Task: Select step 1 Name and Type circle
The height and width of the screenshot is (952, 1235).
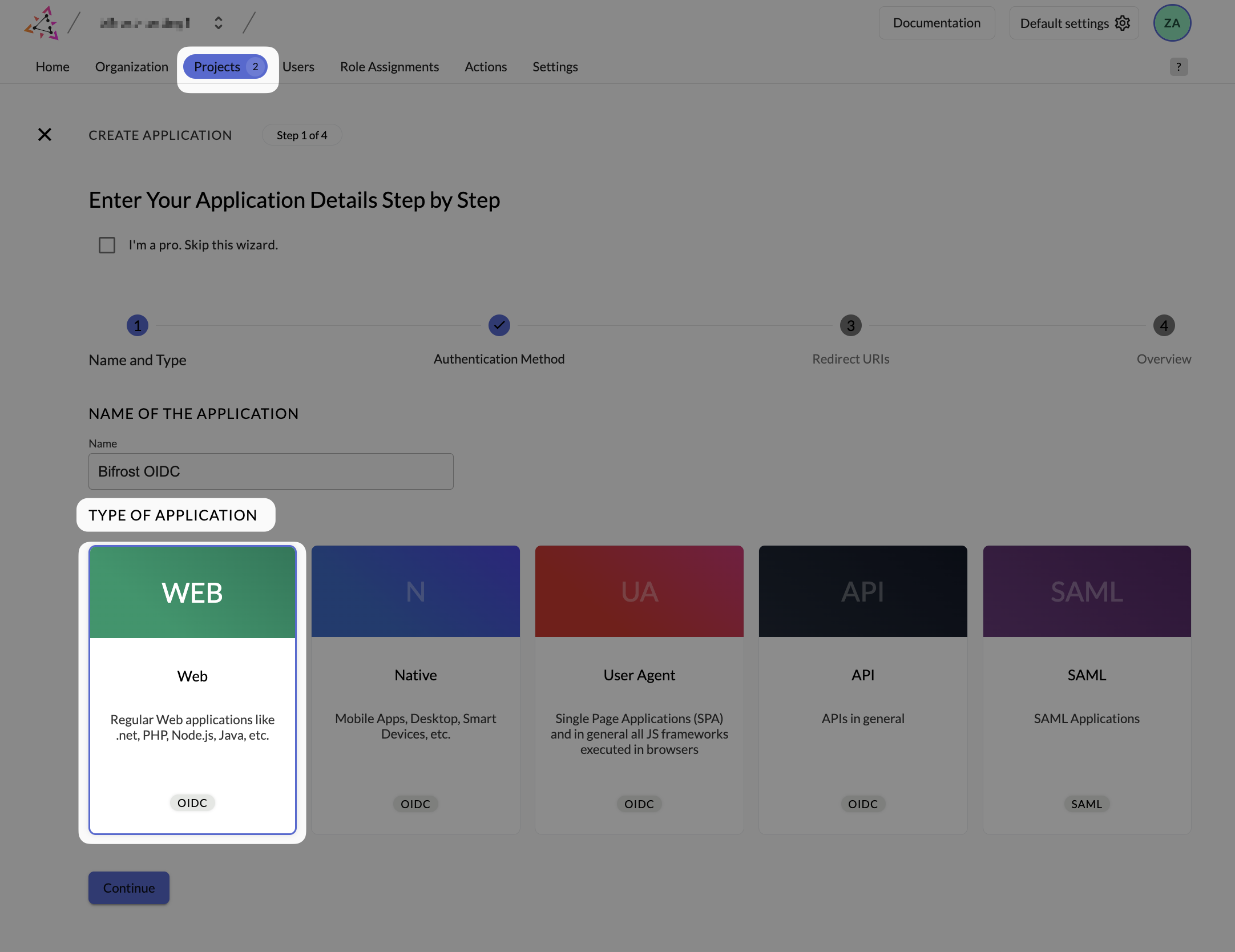Action: point(138,325)
